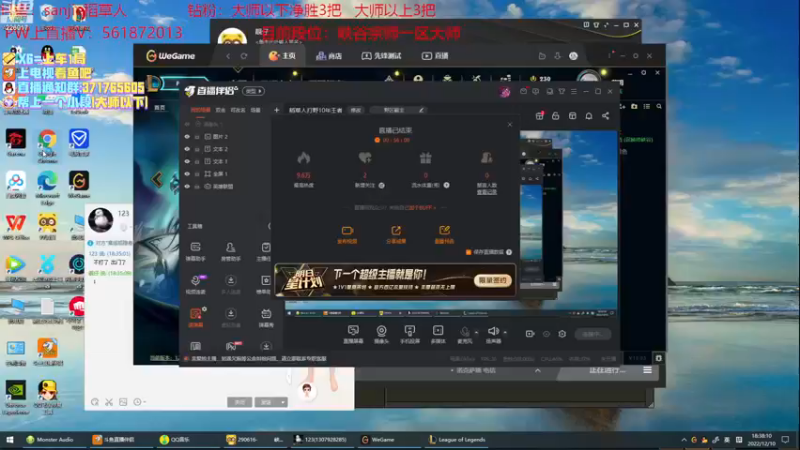Viewport: 800px width, 450px height.
Task: Click the 限量签约 button on the promo banner
Action: (x=492, y=280)
